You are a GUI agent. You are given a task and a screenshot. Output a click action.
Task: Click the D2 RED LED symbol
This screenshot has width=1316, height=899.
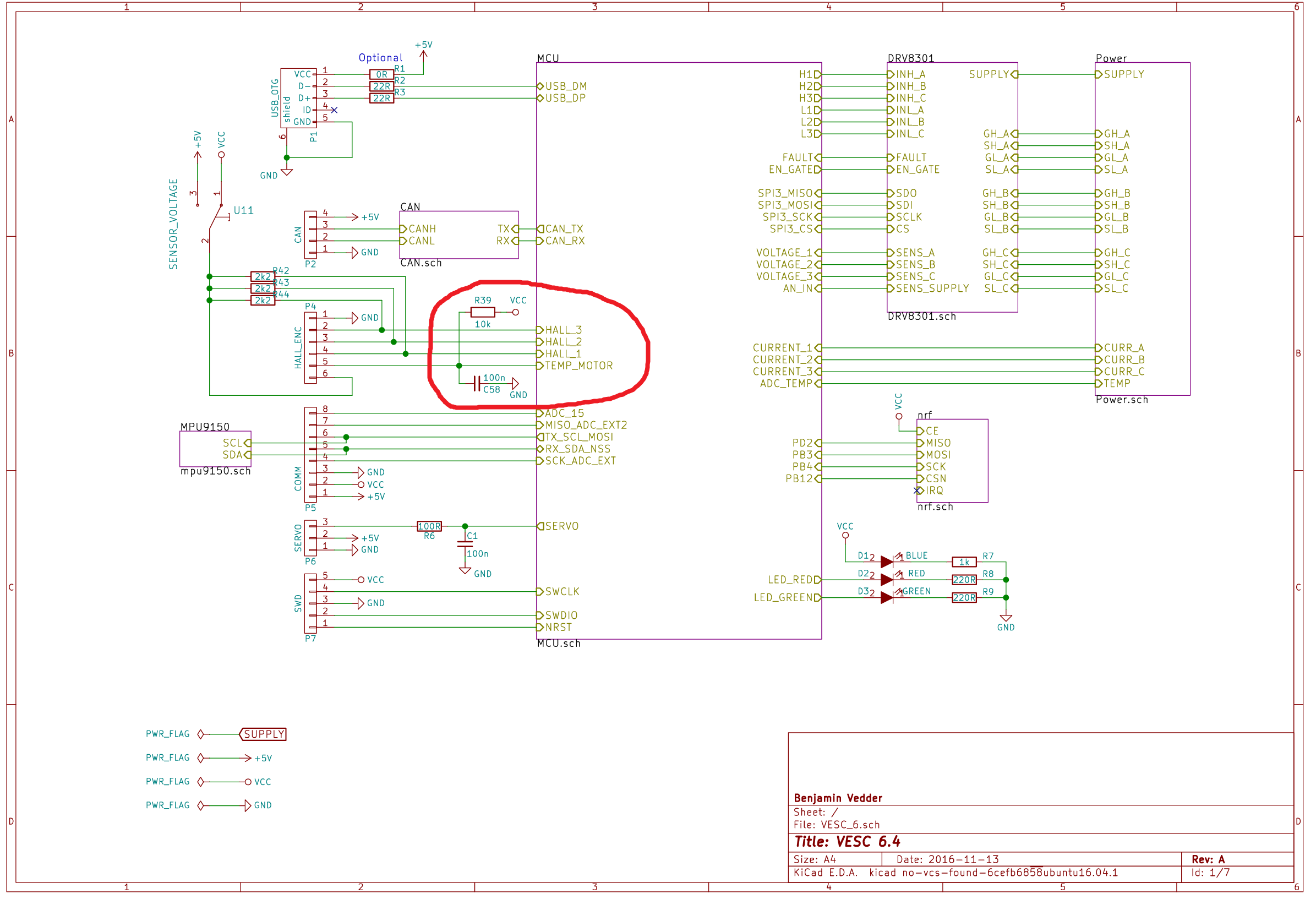coord(888,580)
